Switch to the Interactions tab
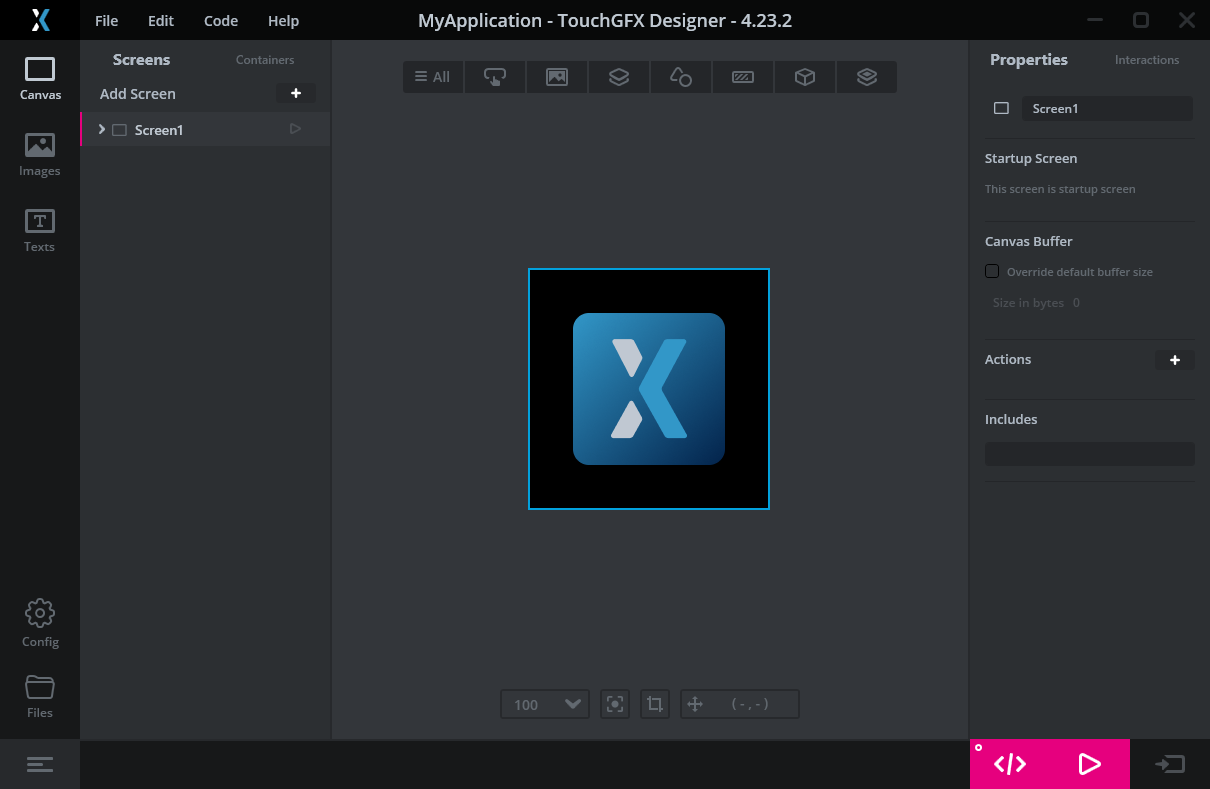Screen dimensions: 1210x789 click(1147, 60)
